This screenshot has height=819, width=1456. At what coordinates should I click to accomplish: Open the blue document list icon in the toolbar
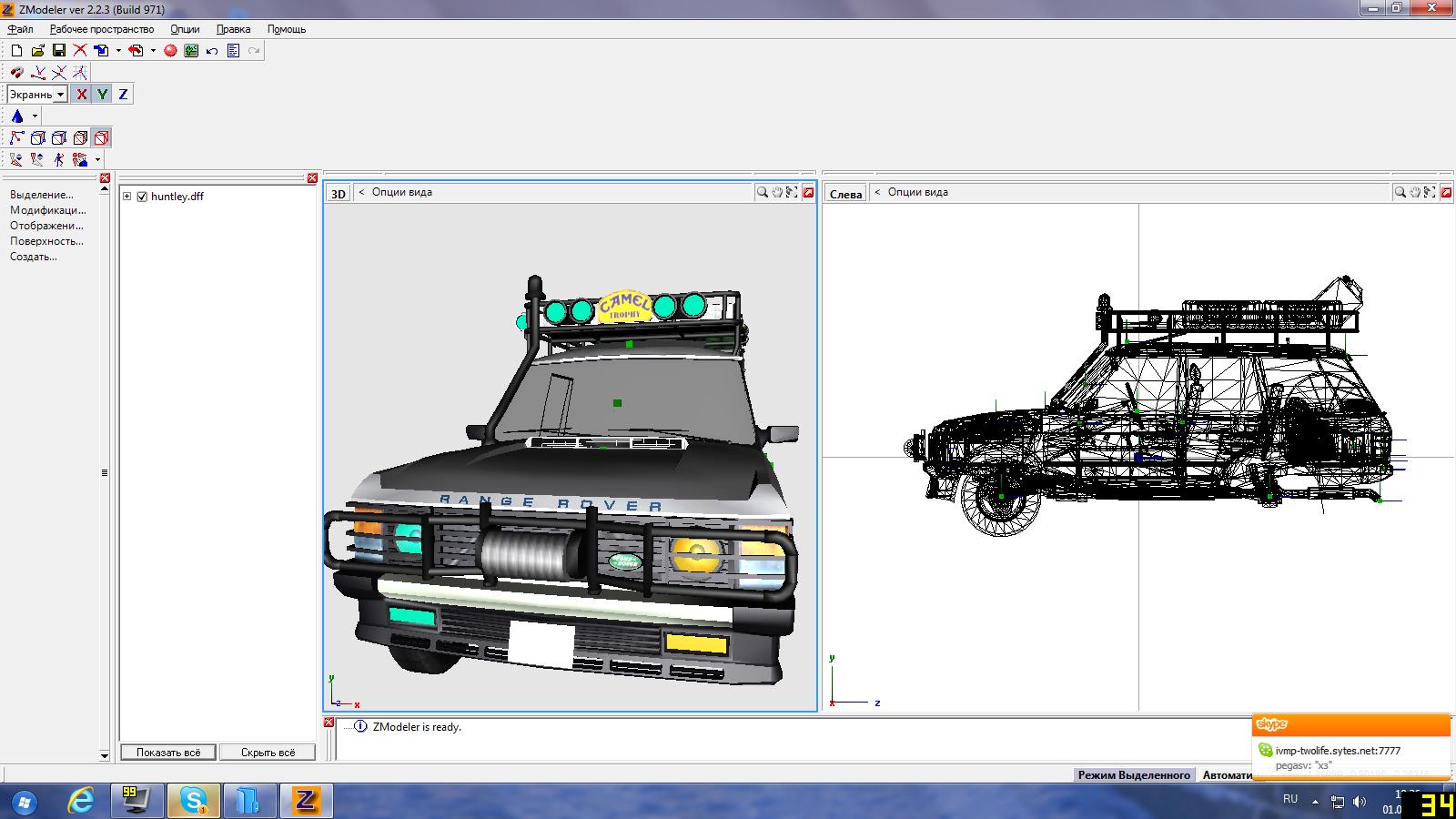point(233,51)
